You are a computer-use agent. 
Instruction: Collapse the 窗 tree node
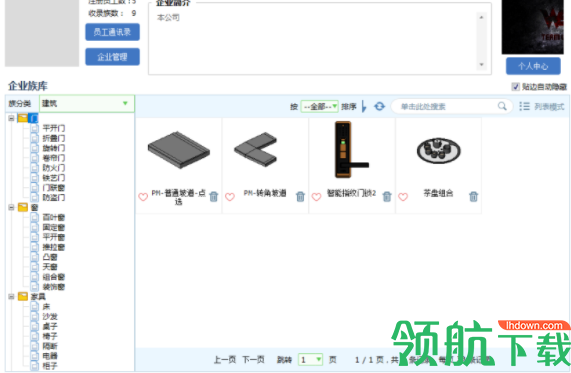coord(11,207)
